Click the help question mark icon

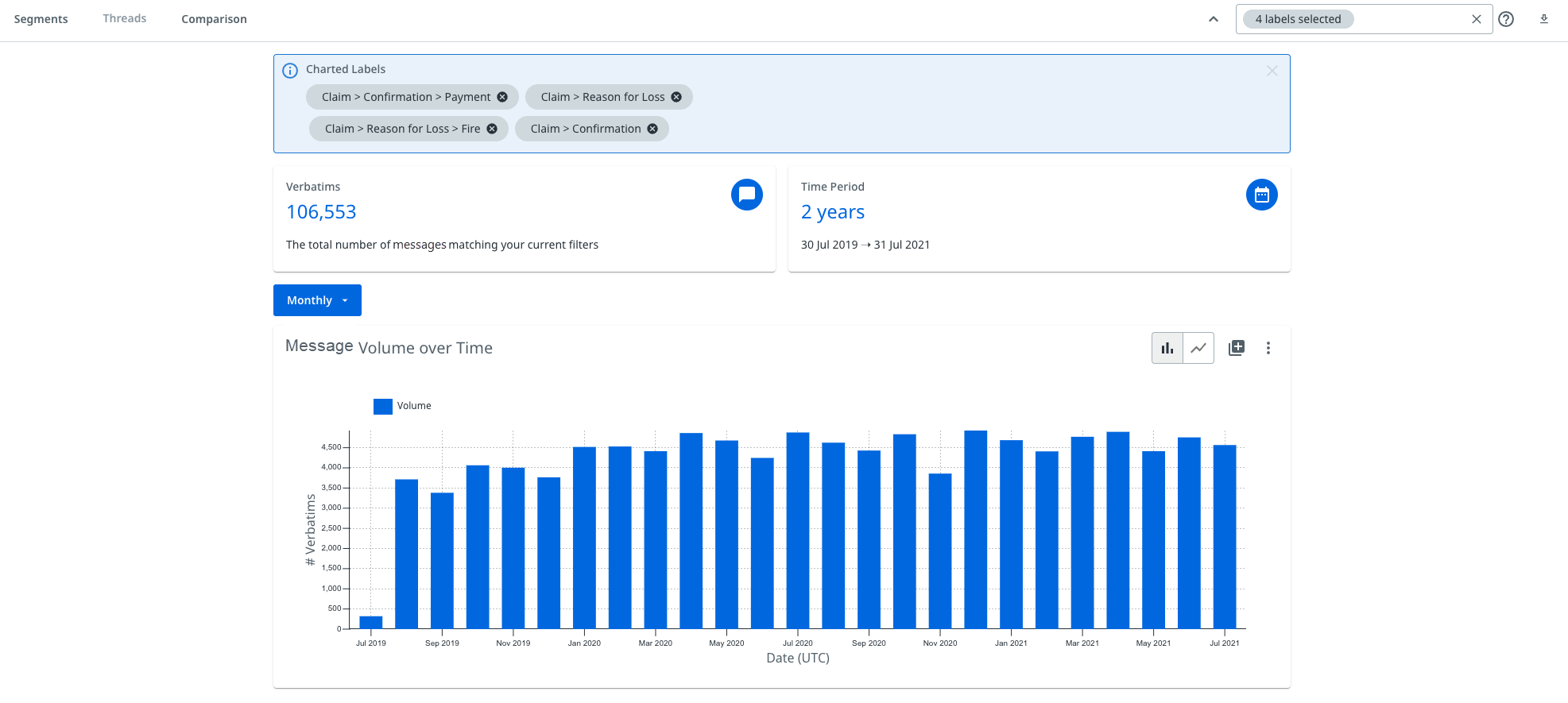tap(1506, 19)
